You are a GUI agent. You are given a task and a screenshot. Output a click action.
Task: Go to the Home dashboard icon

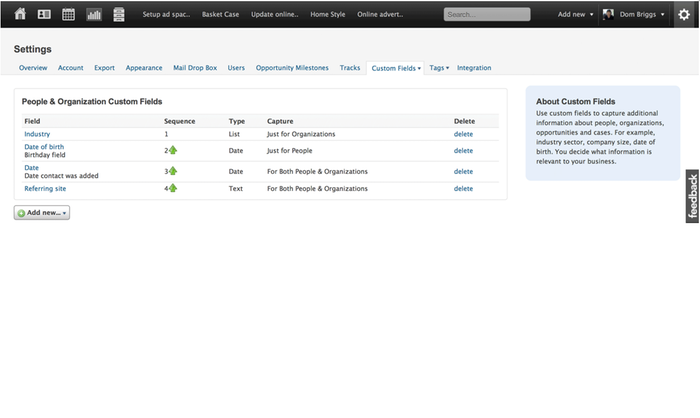19,15
